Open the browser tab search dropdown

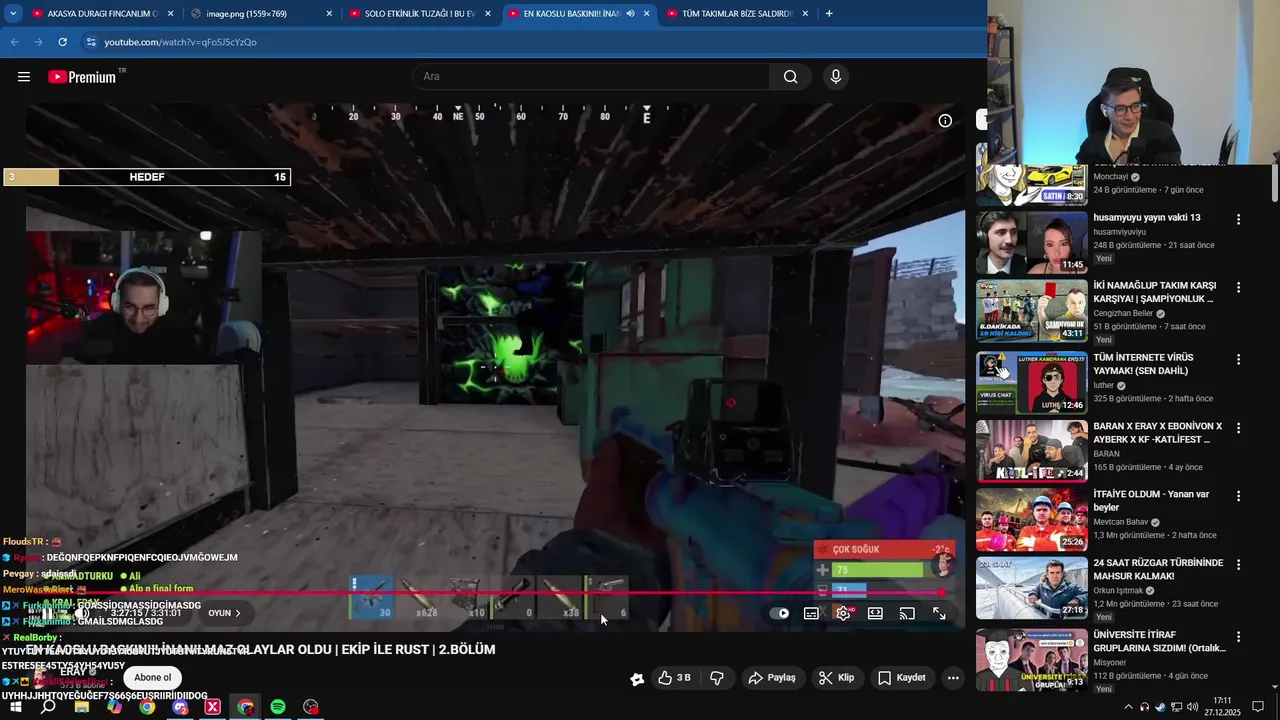[x=13, y=14]
